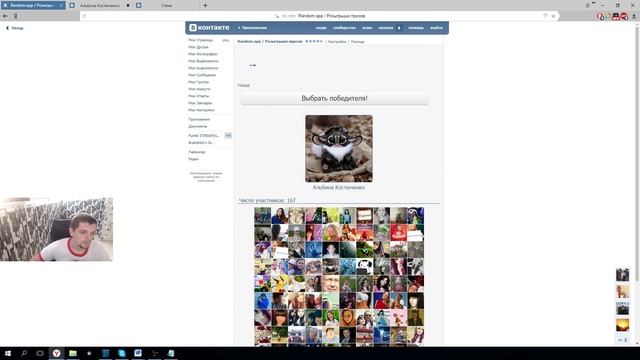Open Мои Друзья in the left sidebar
Viewport: 640px width, 360px height.
coord(198,47)
